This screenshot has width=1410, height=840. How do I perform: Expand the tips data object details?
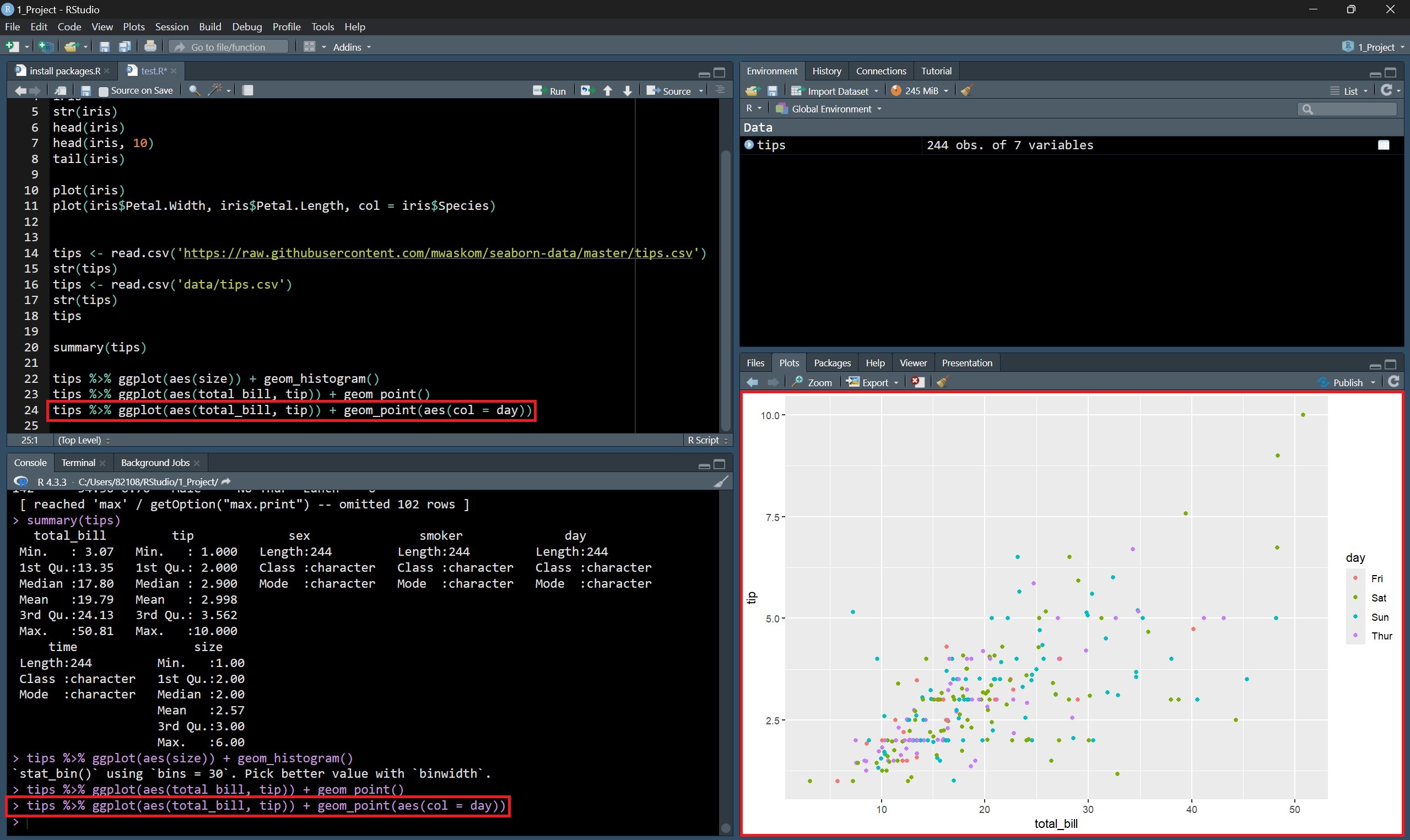click(x=749, y=145)
